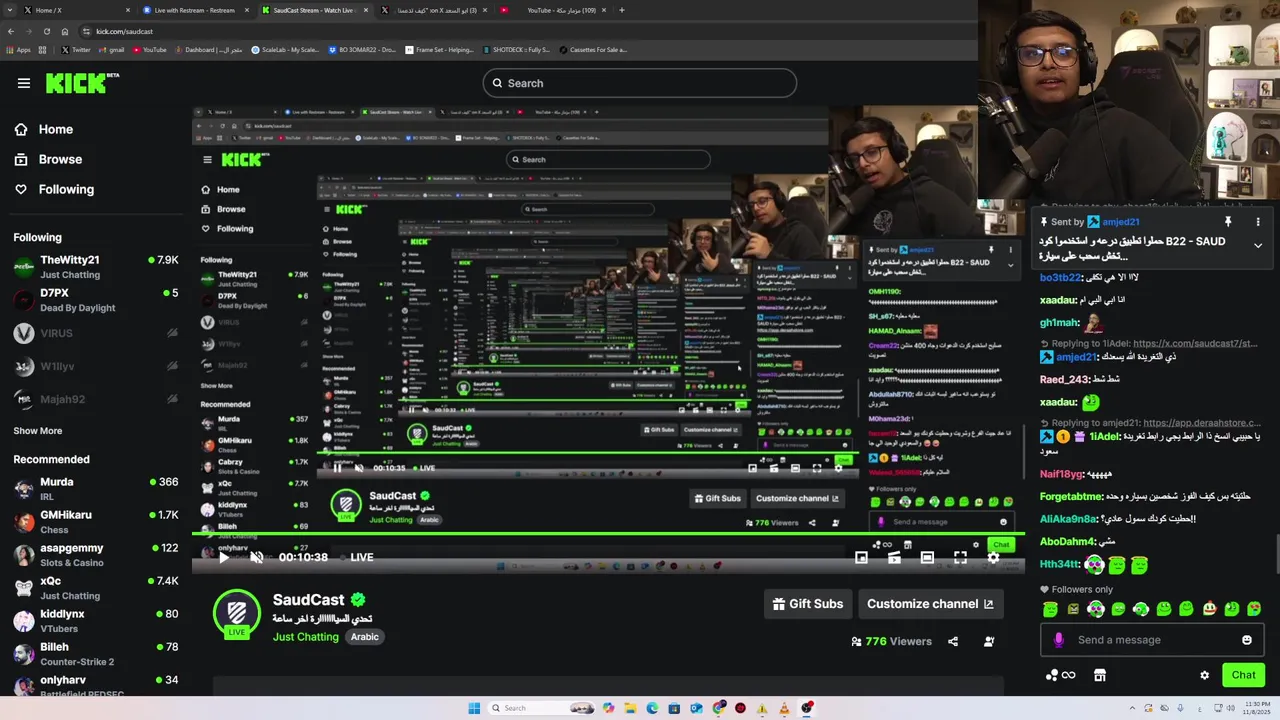
Task: Open Murda recommended channel
Action: click(x=95, y=488)
